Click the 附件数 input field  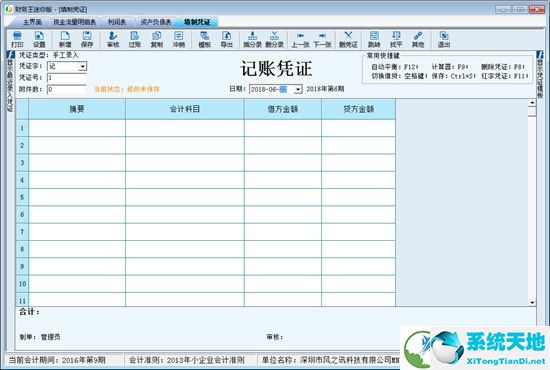(x=67, y=89)
